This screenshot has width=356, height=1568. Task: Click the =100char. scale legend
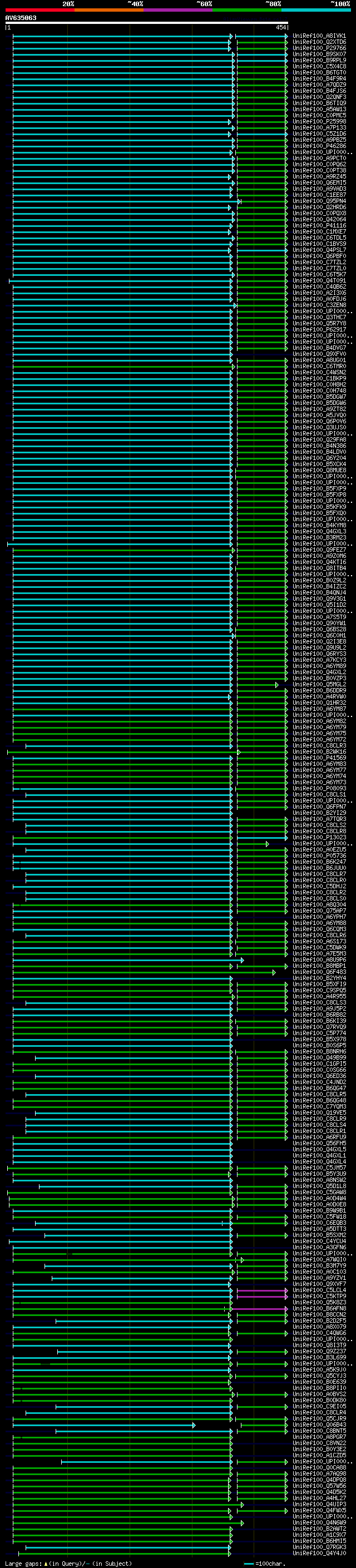coord(264,1563)
